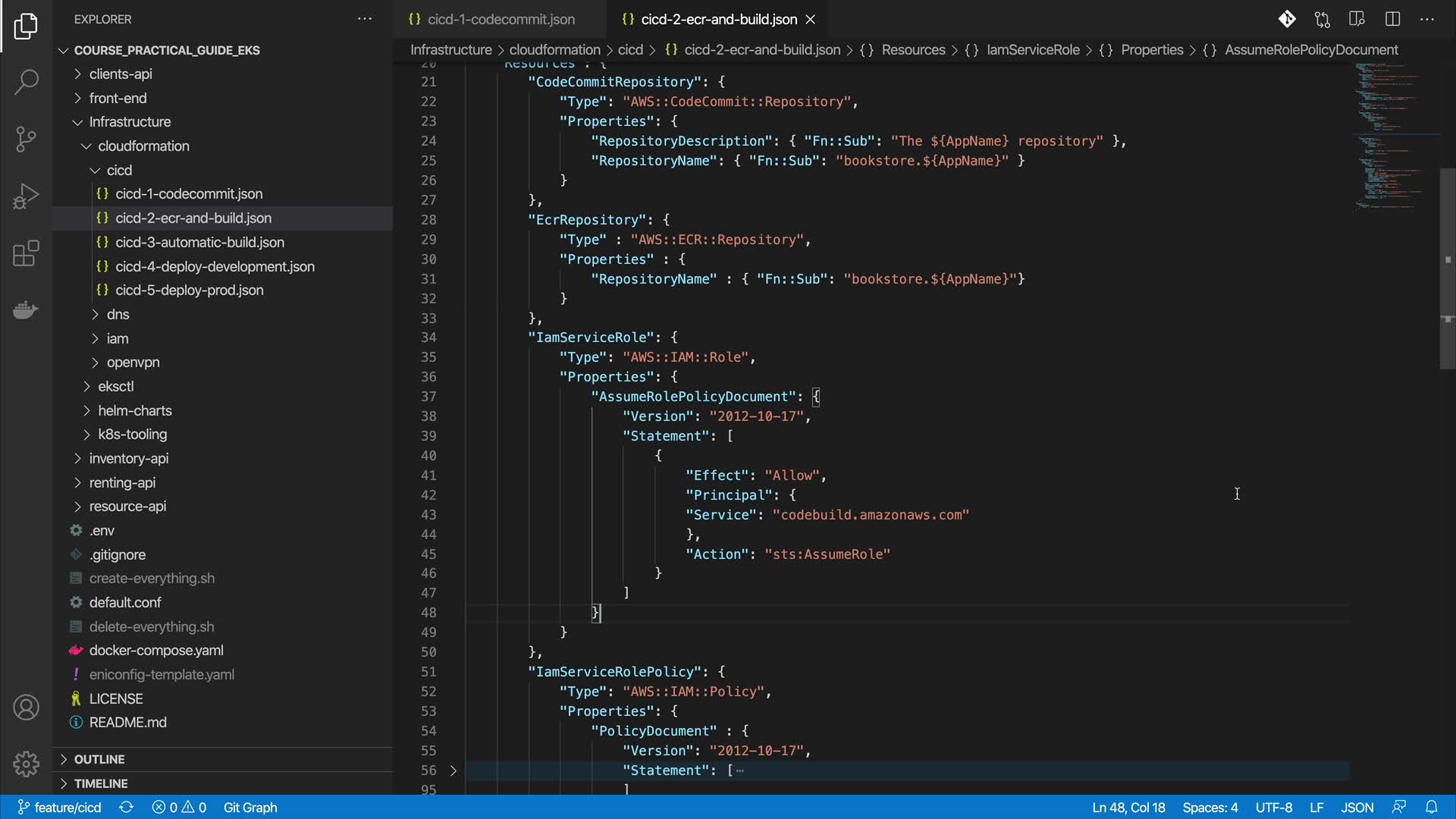Screen dimensions: 1456x819
Task: Unfold the collapsed Statement block at line 56
Action: 453,770
